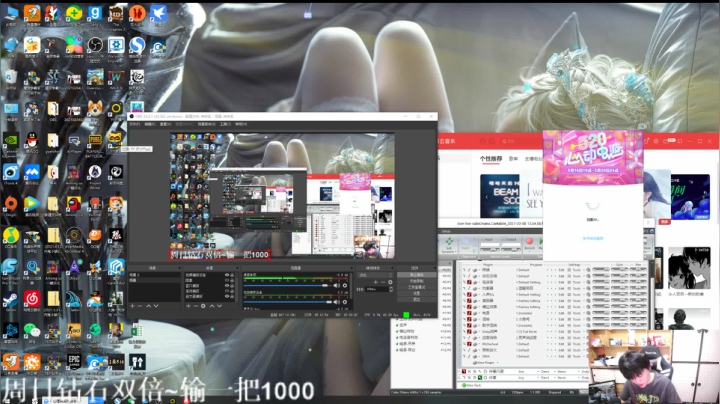Open the OBS Studio desktop shortcut

[95, 45]
